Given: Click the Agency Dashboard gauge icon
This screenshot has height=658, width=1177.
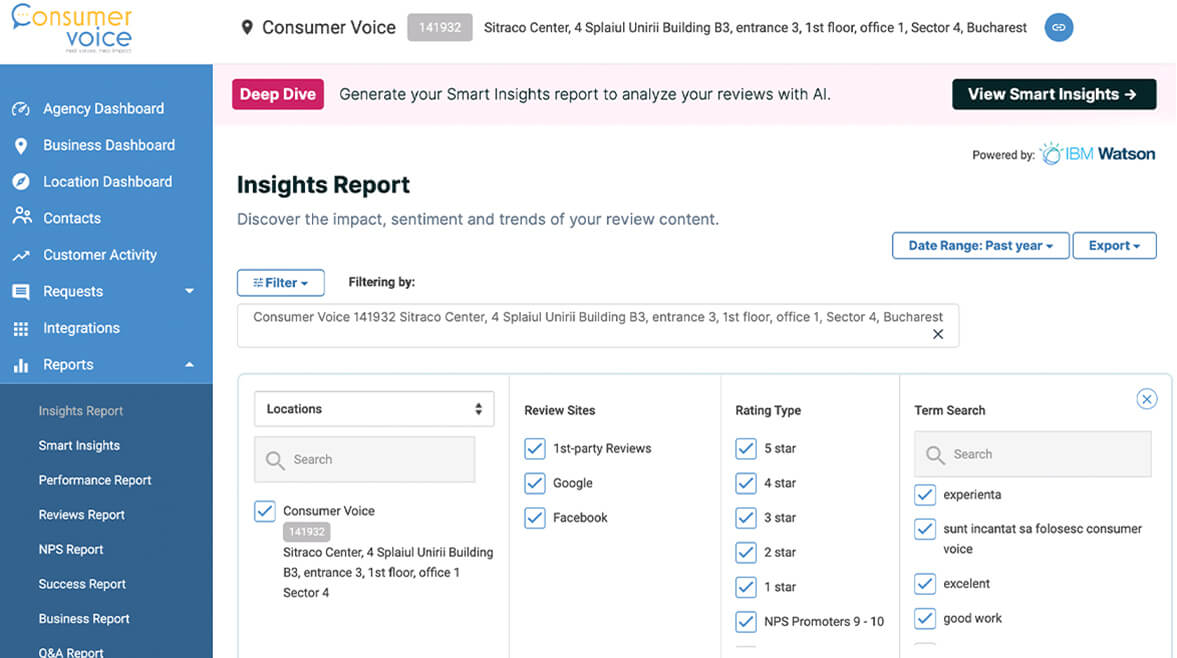Looking at the screenshot, I should (x=21, y=109).
